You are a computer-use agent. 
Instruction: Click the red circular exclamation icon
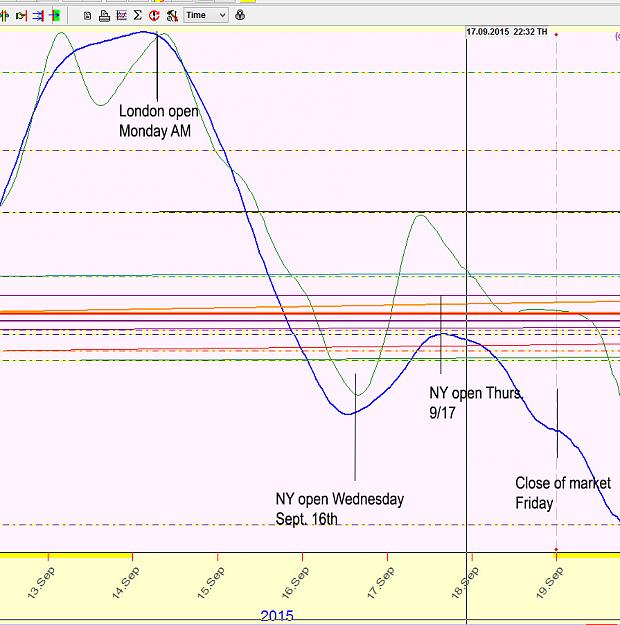154,16
